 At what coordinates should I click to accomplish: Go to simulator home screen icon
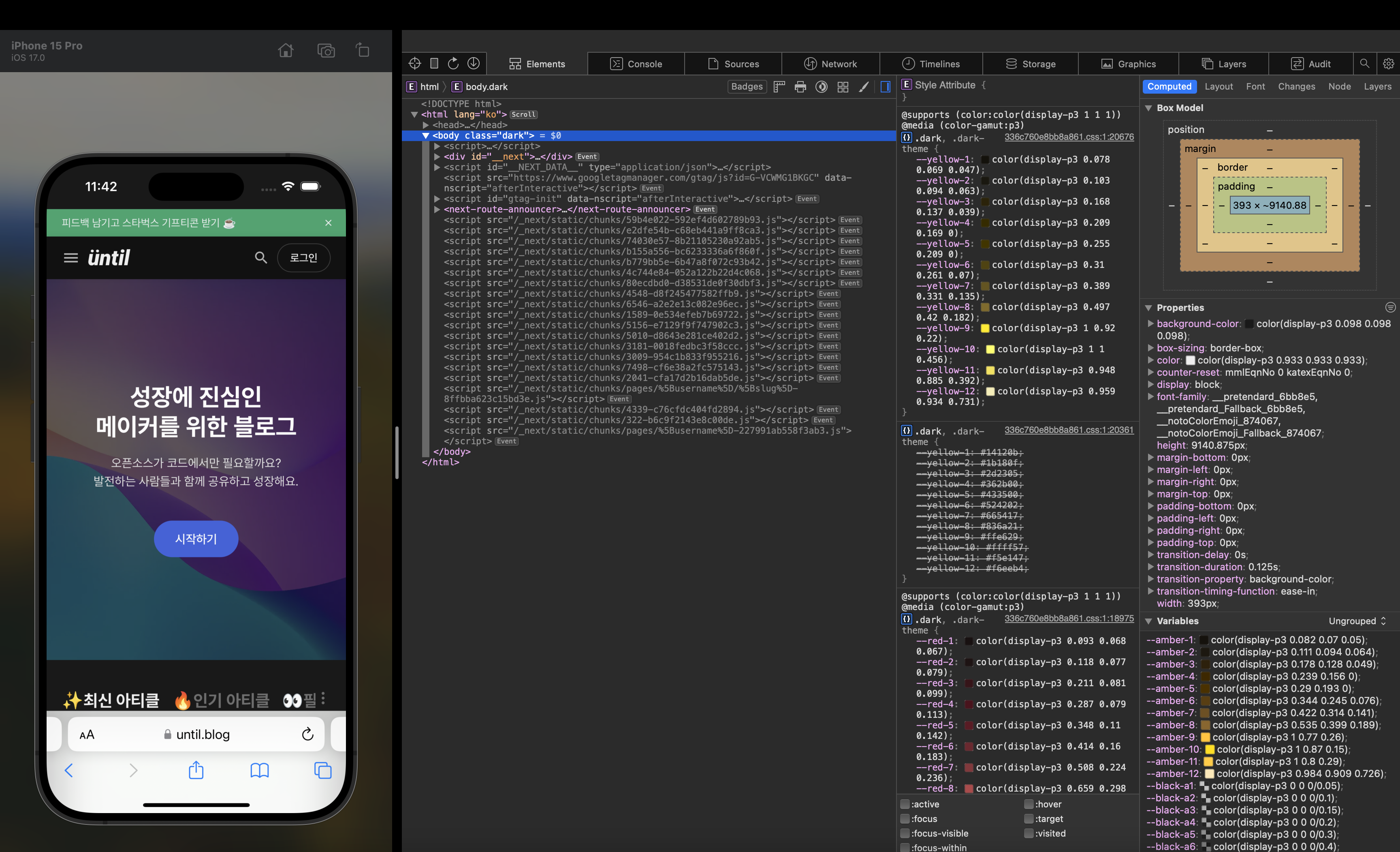coord(286,51)
